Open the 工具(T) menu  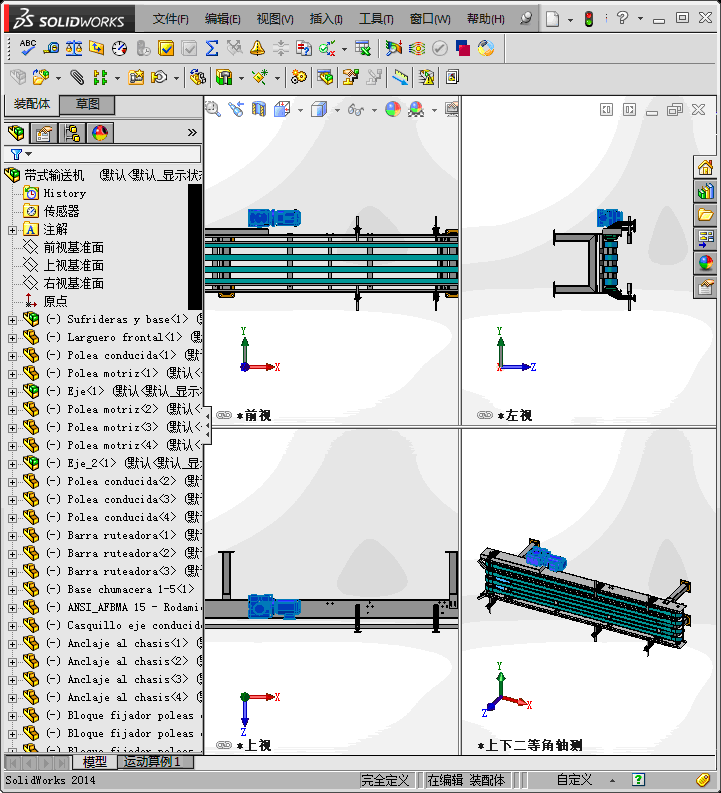tap(376, 19)
